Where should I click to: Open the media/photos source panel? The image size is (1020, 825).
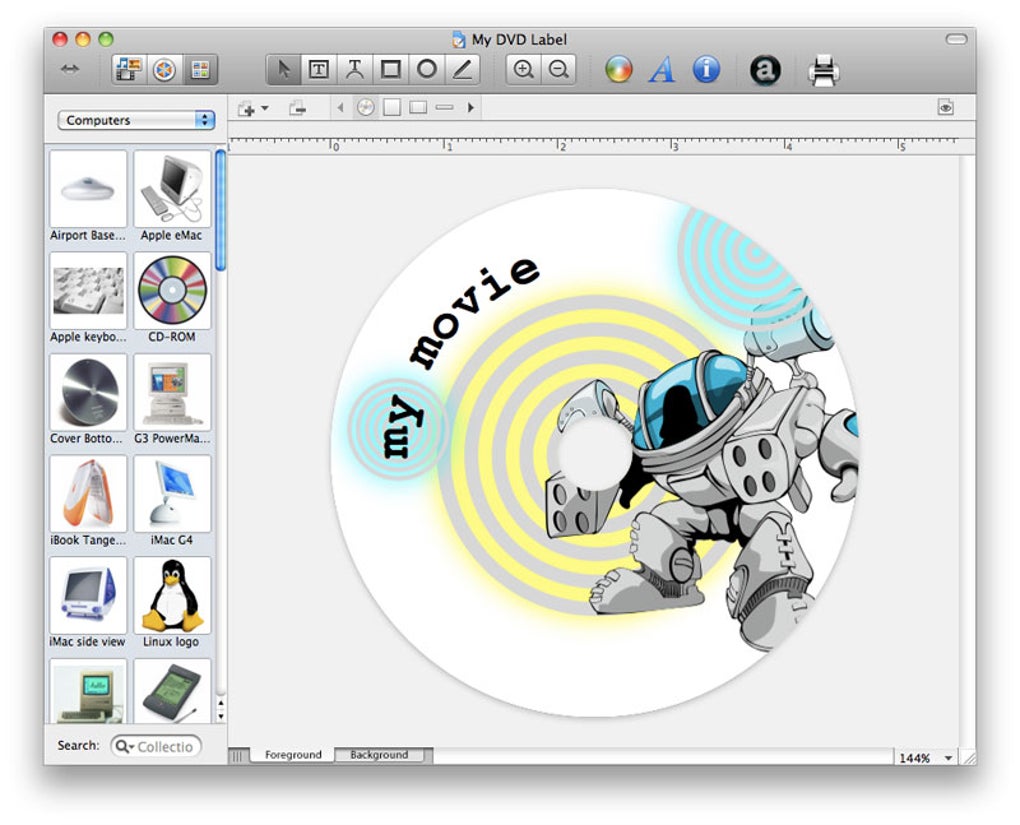pos(128,69)
